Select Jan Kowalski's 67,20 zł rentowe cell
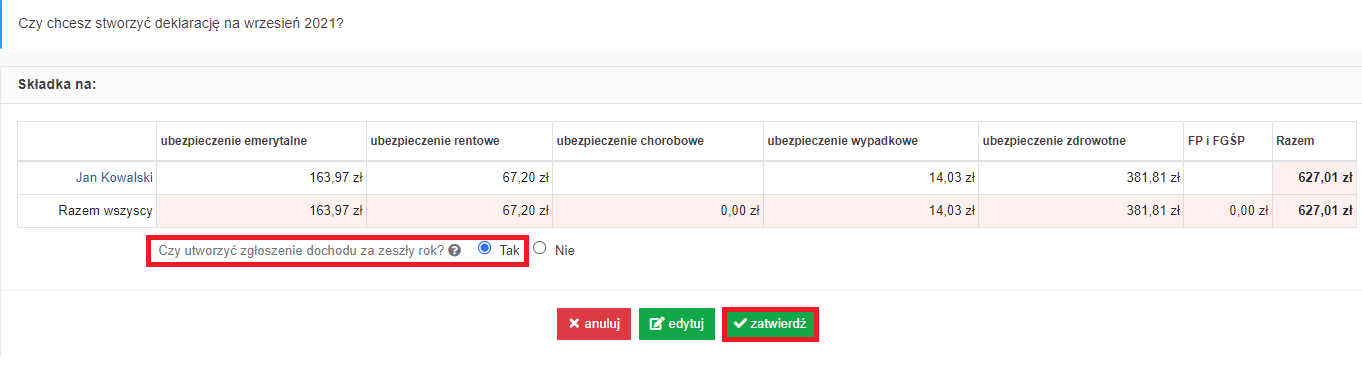 coord(459,178)
